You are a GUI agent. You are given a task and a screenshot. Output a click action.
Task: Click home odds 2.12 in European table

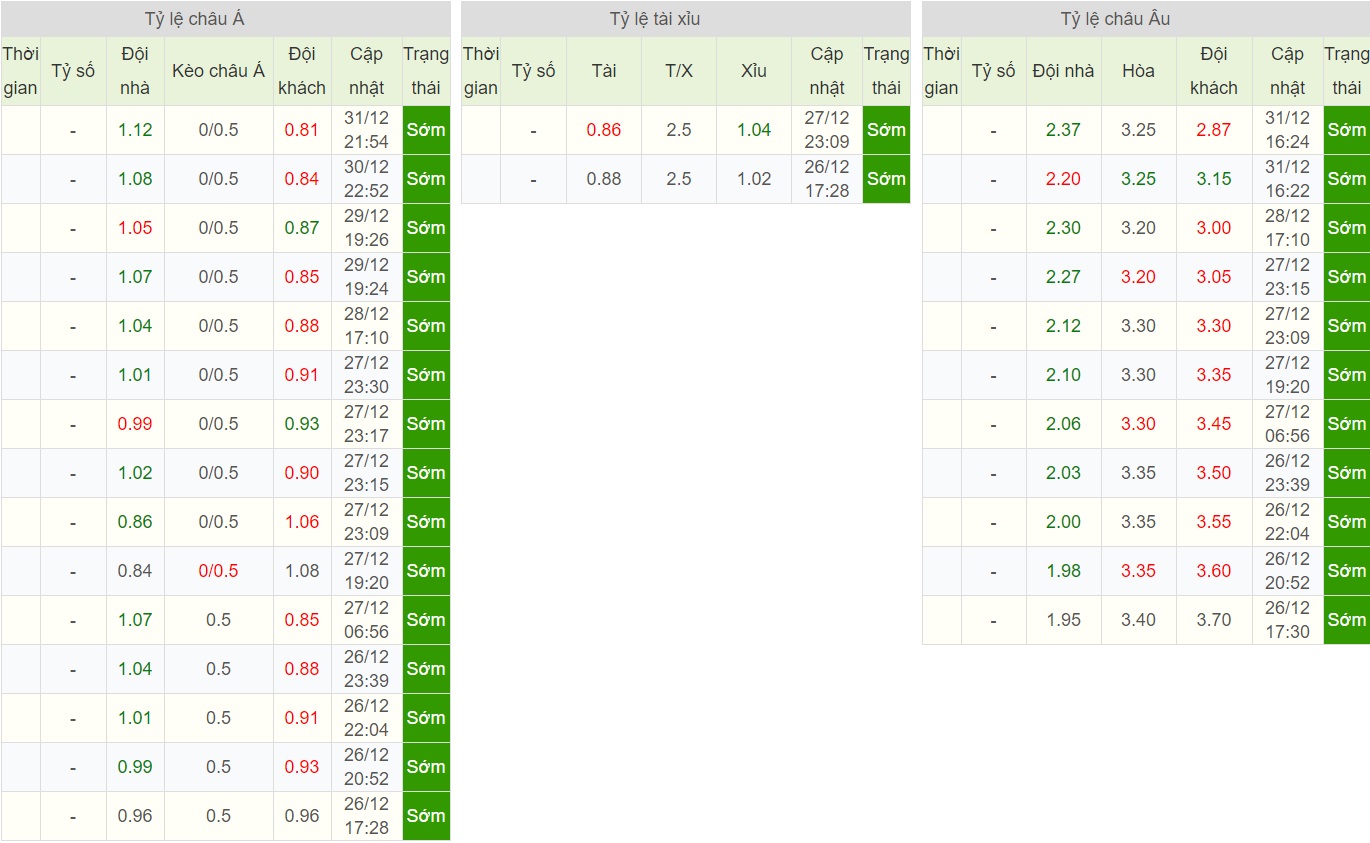[1063, 326]
